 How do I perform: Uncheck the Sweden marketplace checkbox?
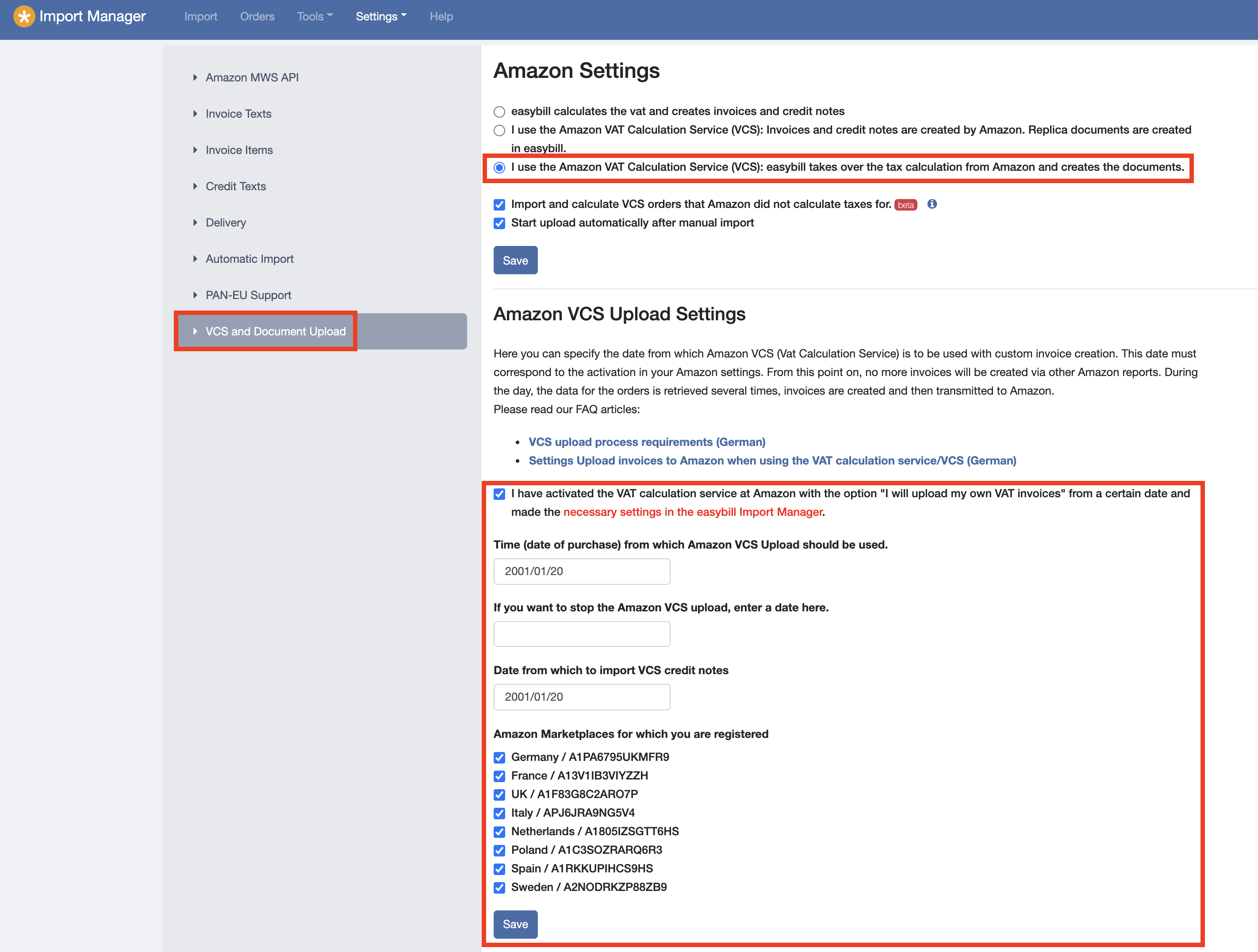[499, 888]
